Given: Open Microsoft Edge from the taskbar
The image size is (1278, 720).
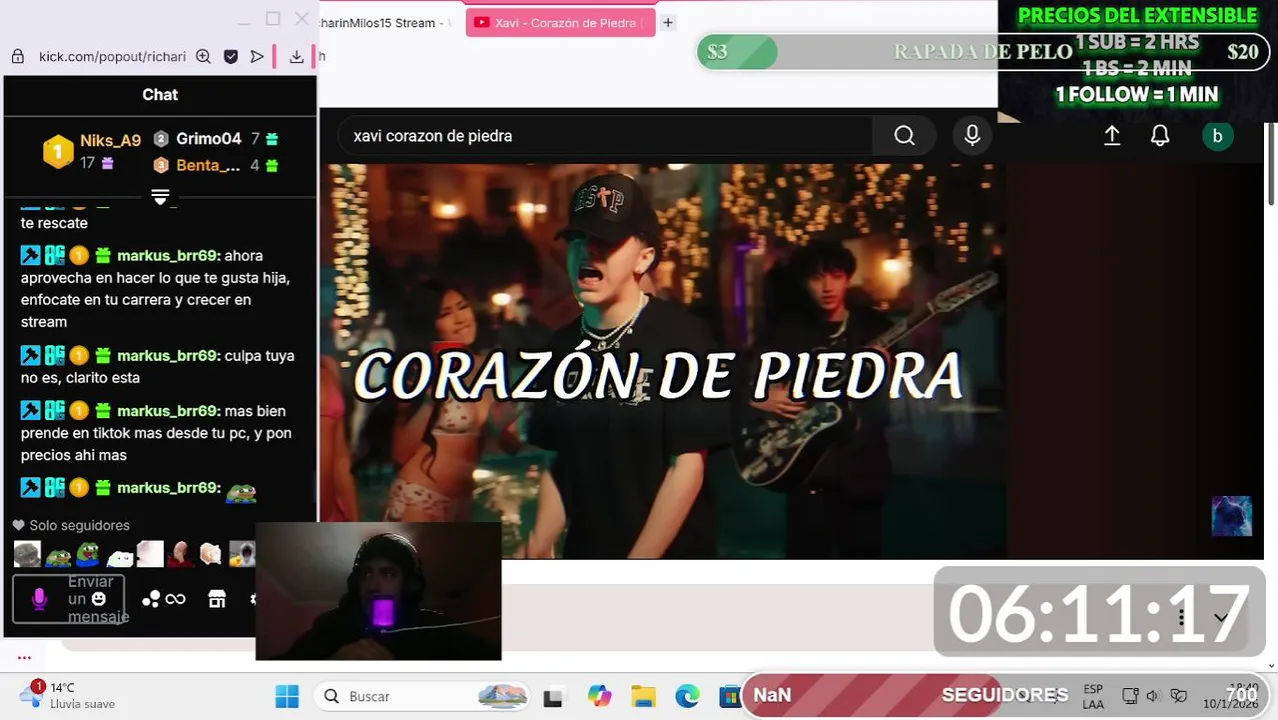Looking at the screenshot, I should point(687,696).
